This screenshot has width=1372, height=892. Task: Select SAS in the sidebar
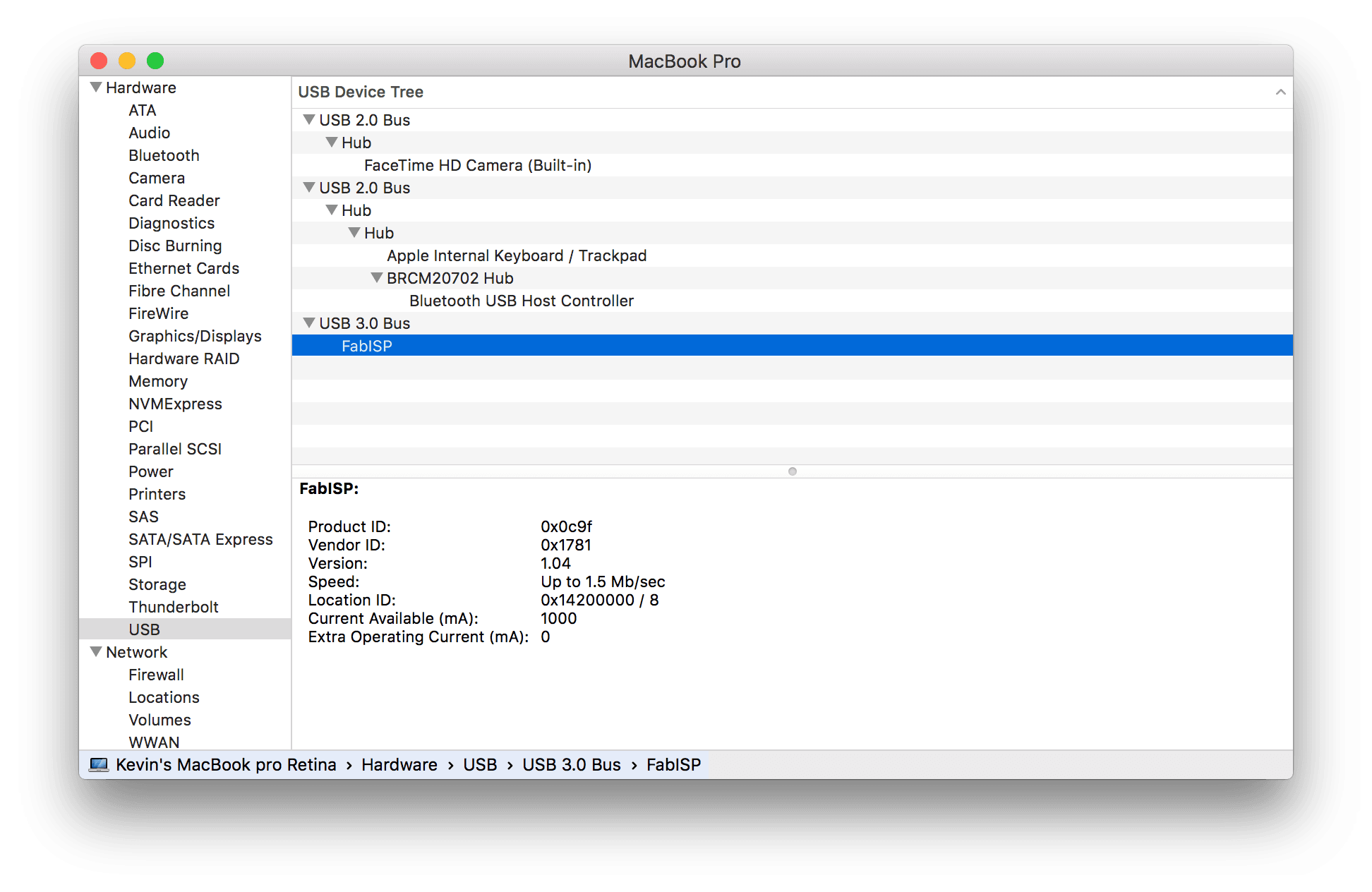(143, 517)
